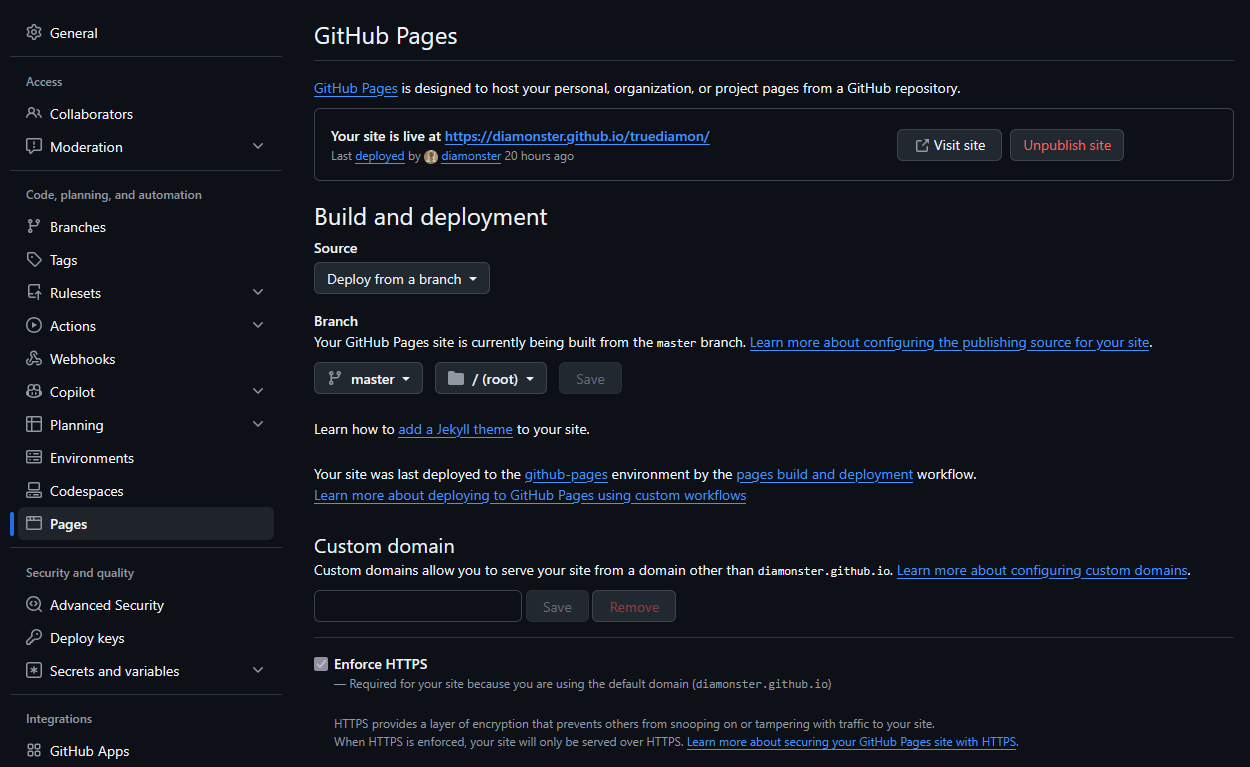The height and width of the screenshot is (767, 1250).
Task: Click the folder icon in root selector
Action: (x=456, y=379)
